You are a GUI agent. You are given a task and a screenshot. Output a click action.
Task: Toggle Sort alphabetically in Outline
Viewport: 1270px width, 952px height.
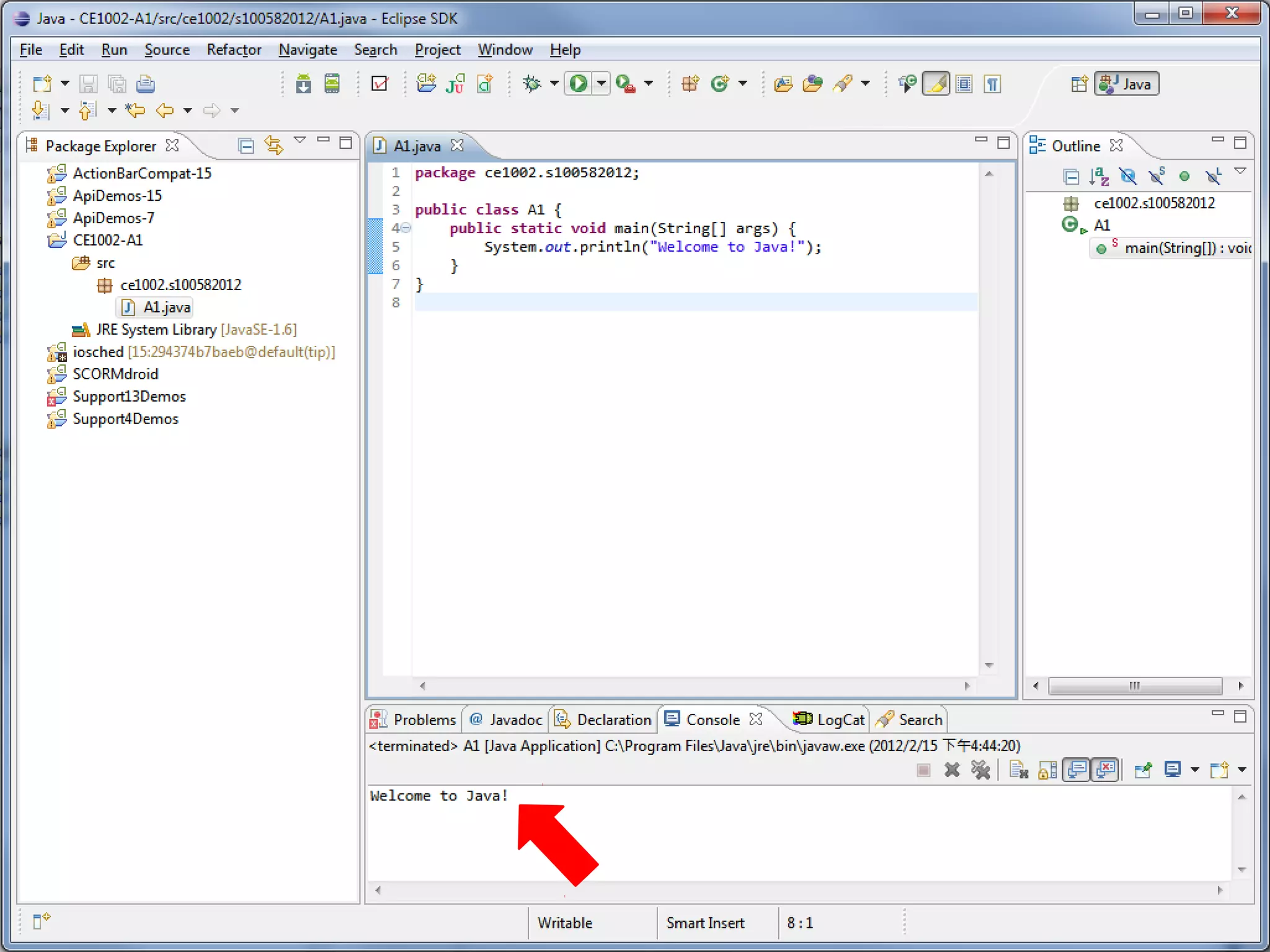click(x=1099, y=177)
